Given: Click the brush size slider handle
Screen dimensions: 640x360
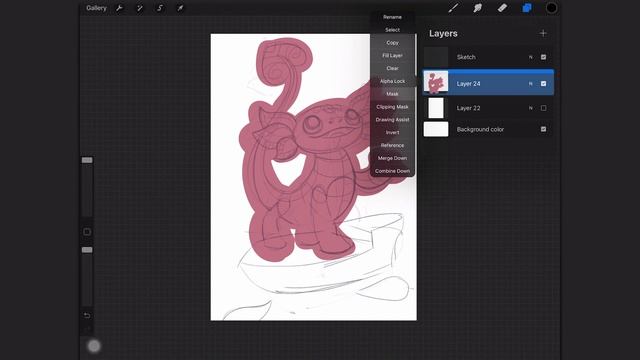Looking at the screenshot, I should tap(87, 160).
